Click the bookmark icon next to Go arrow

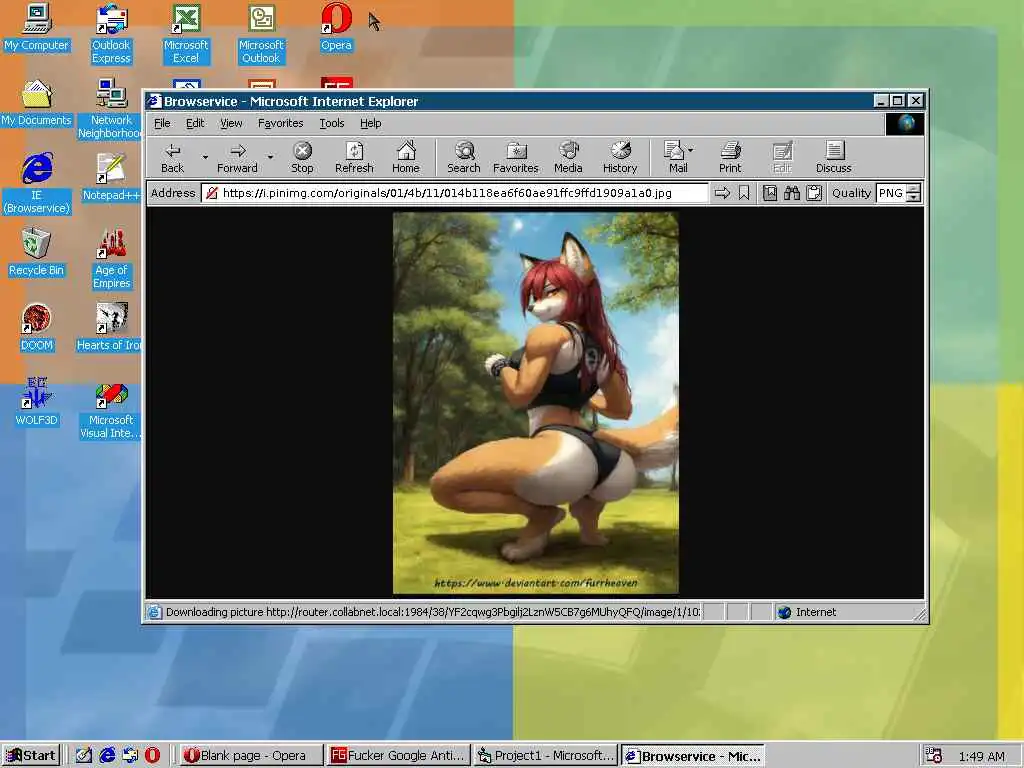[x=744, y=193]
